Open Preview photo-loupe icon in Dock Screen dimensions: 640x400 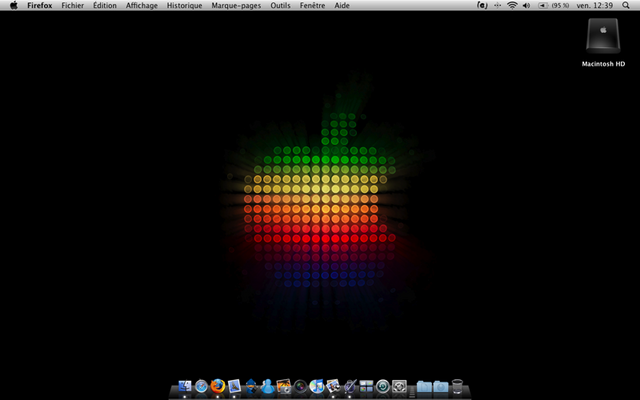point(333,386)
